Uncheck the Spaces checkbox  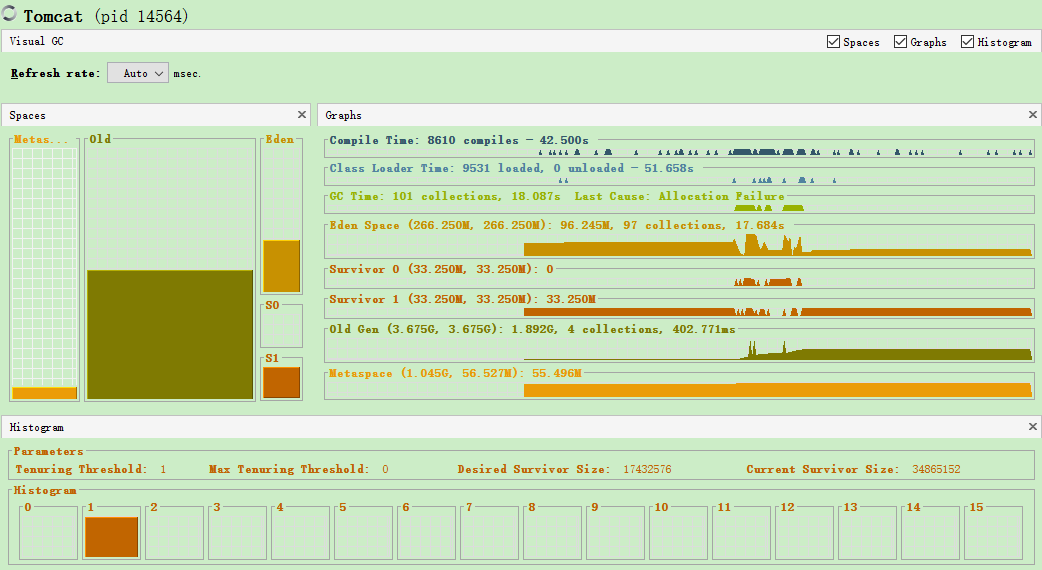coord(833,42)
